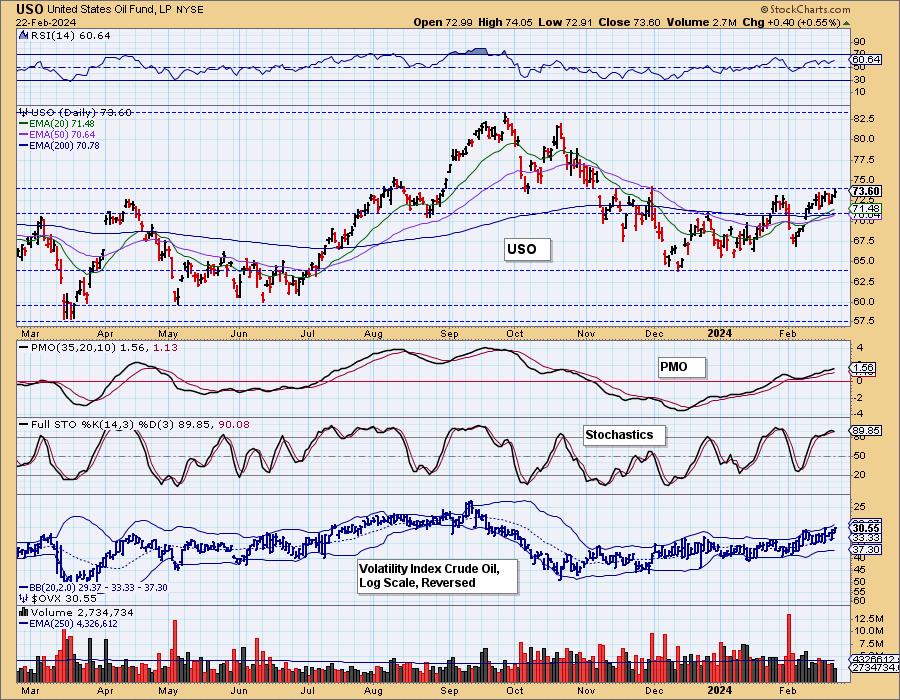Click the RSI(14) indicator icon
The width and height of the screenshot is (900, 700).
click(24, 35)
